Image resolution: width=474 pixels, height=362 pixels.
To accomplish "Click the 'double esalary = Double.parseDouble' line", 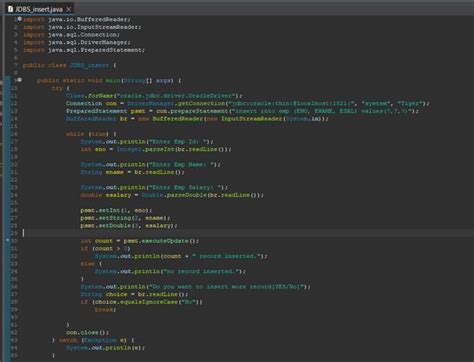I will 172,195.
